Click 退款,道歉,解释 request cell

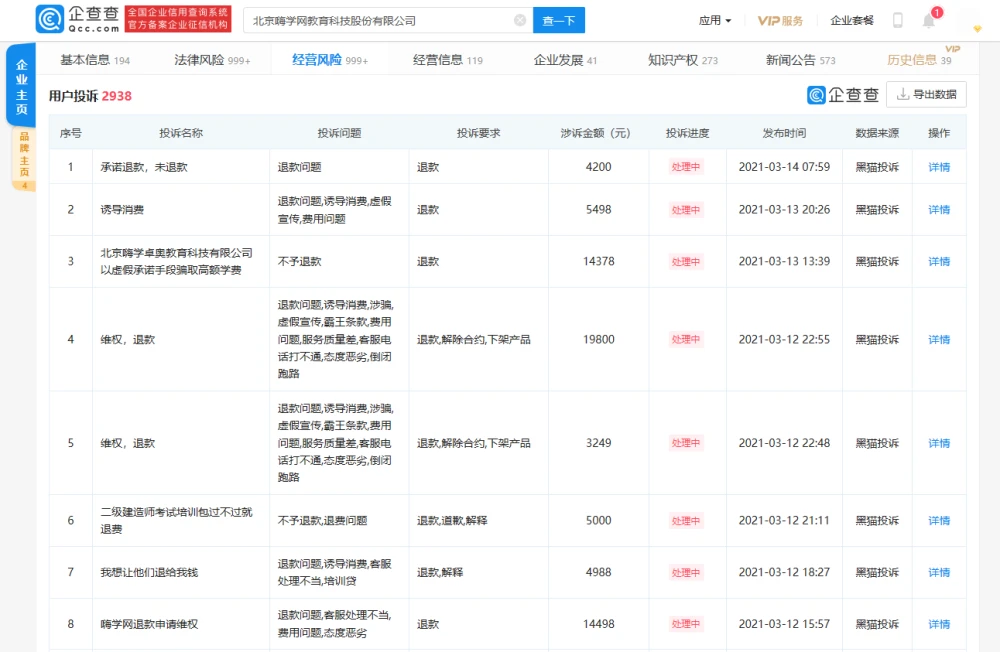point(452,521)
